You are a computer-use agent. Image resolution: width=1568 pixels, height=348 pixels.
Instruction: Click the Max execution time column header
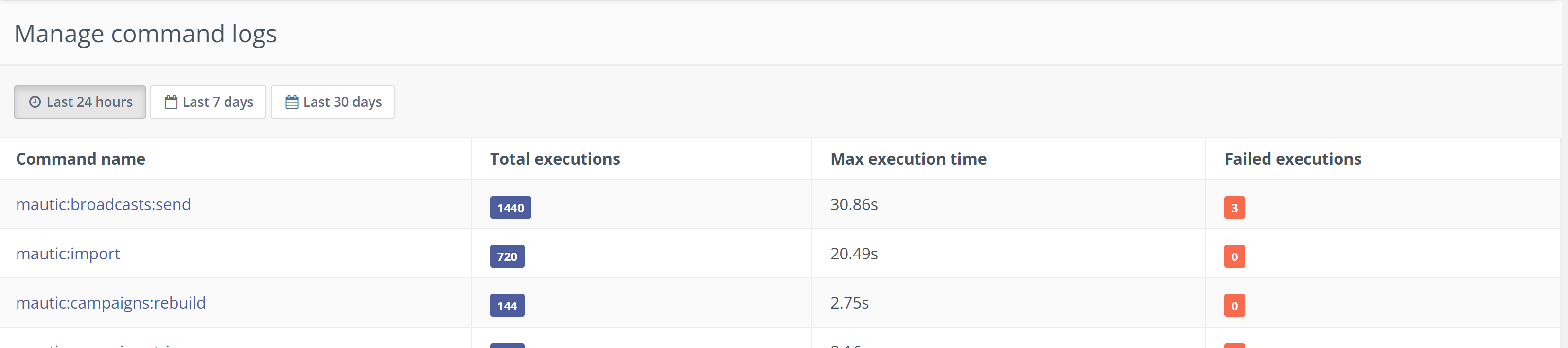coord(908,159)
